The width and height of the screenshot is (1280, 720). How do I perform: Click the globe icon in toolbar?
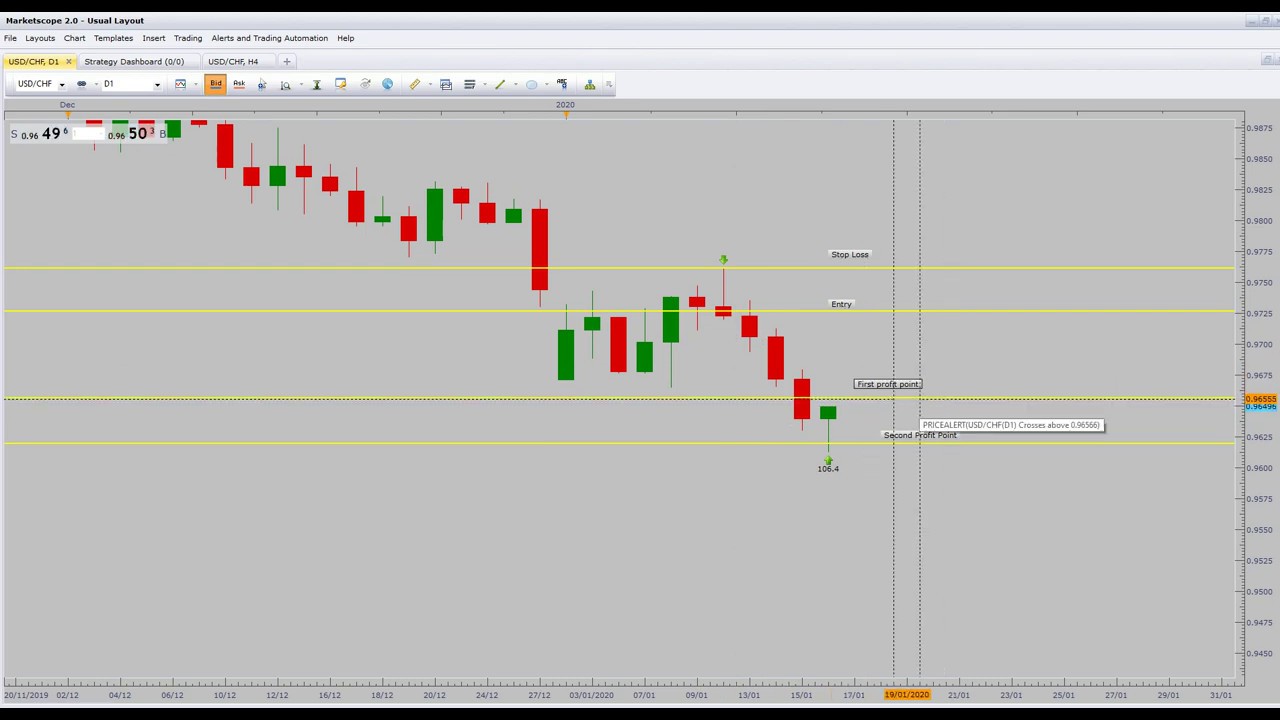pos(388,84)
